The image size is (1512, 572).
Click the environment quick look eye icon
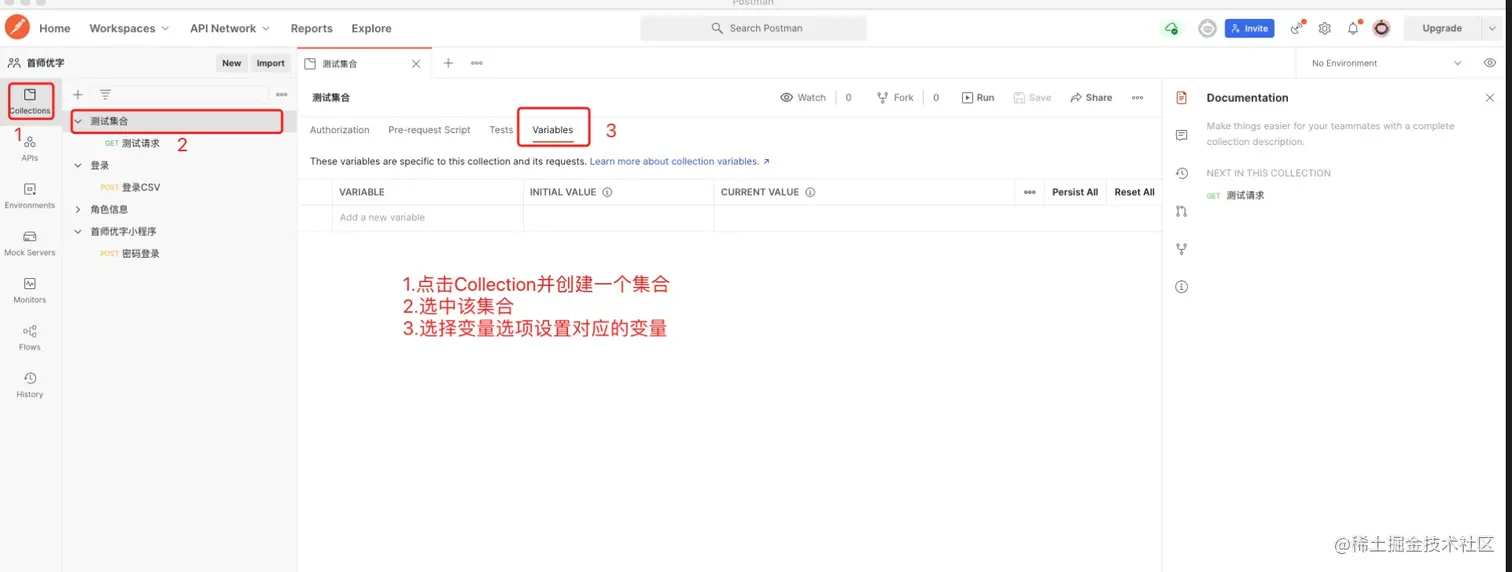tap(1490, 63)
